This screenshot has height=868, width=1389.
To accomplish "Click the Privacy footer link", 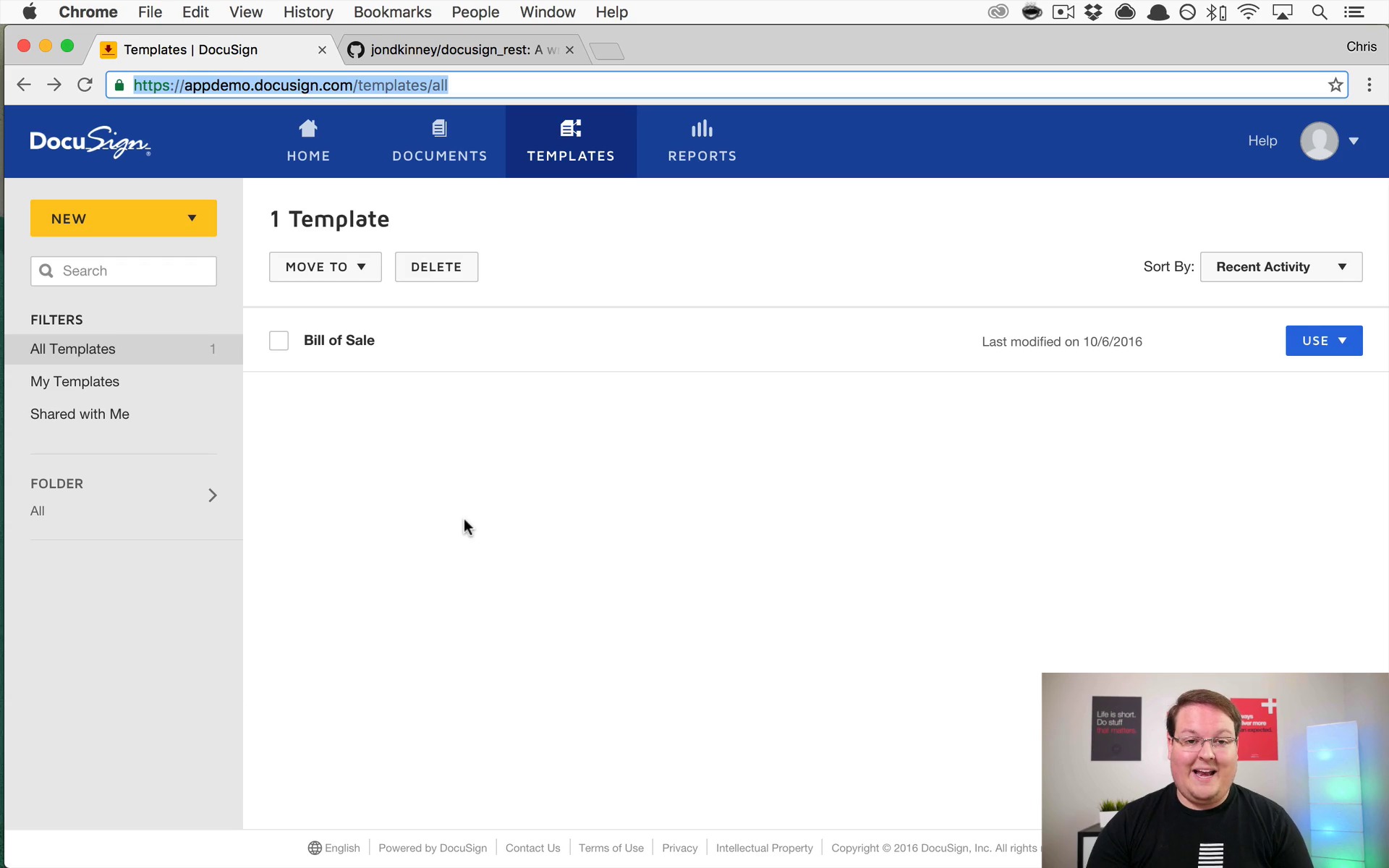I will (x=679, y=848).
